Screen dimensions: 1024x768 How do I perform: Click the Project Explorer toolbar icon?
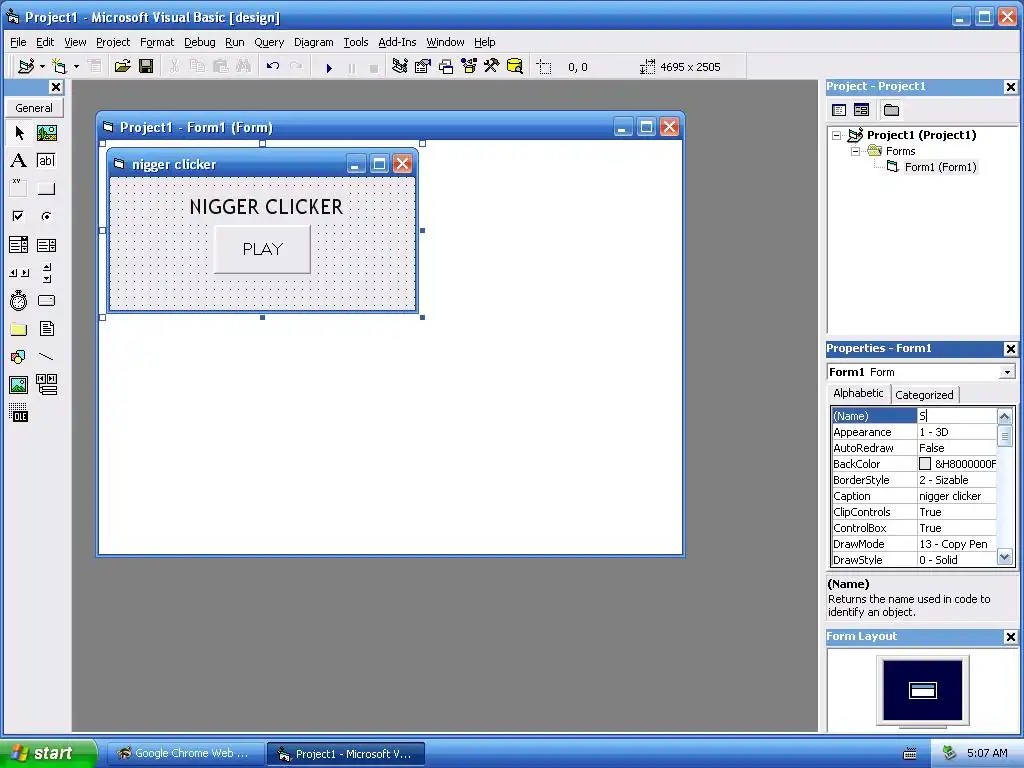pos(400,66)
